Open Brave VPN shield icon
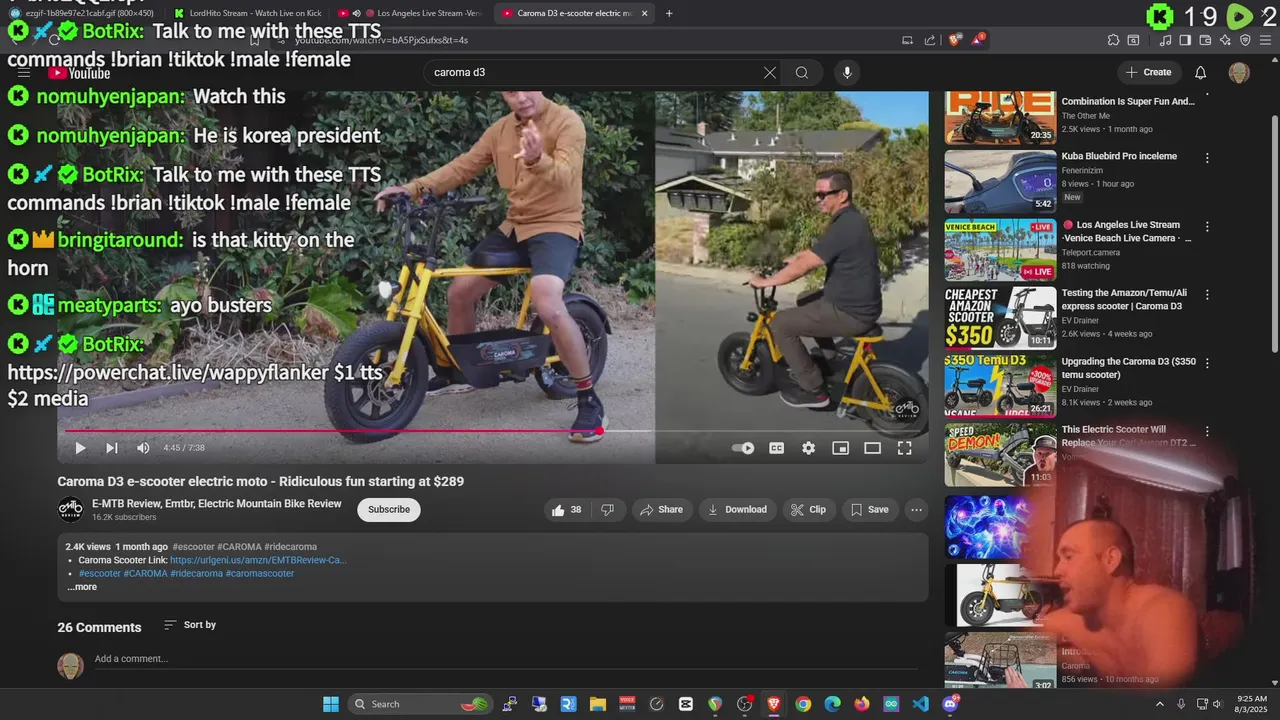The image size is (1280, 720). pos(1245,40)
